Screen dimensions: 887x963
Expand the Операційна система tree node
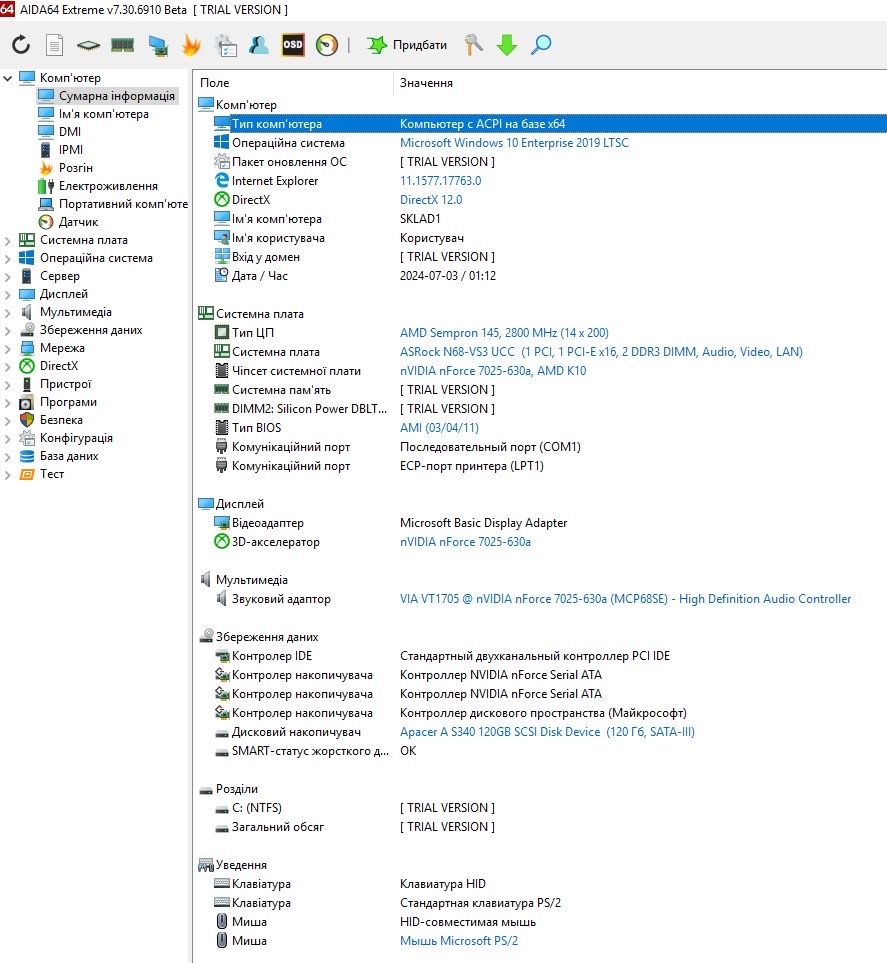point(7,258)
